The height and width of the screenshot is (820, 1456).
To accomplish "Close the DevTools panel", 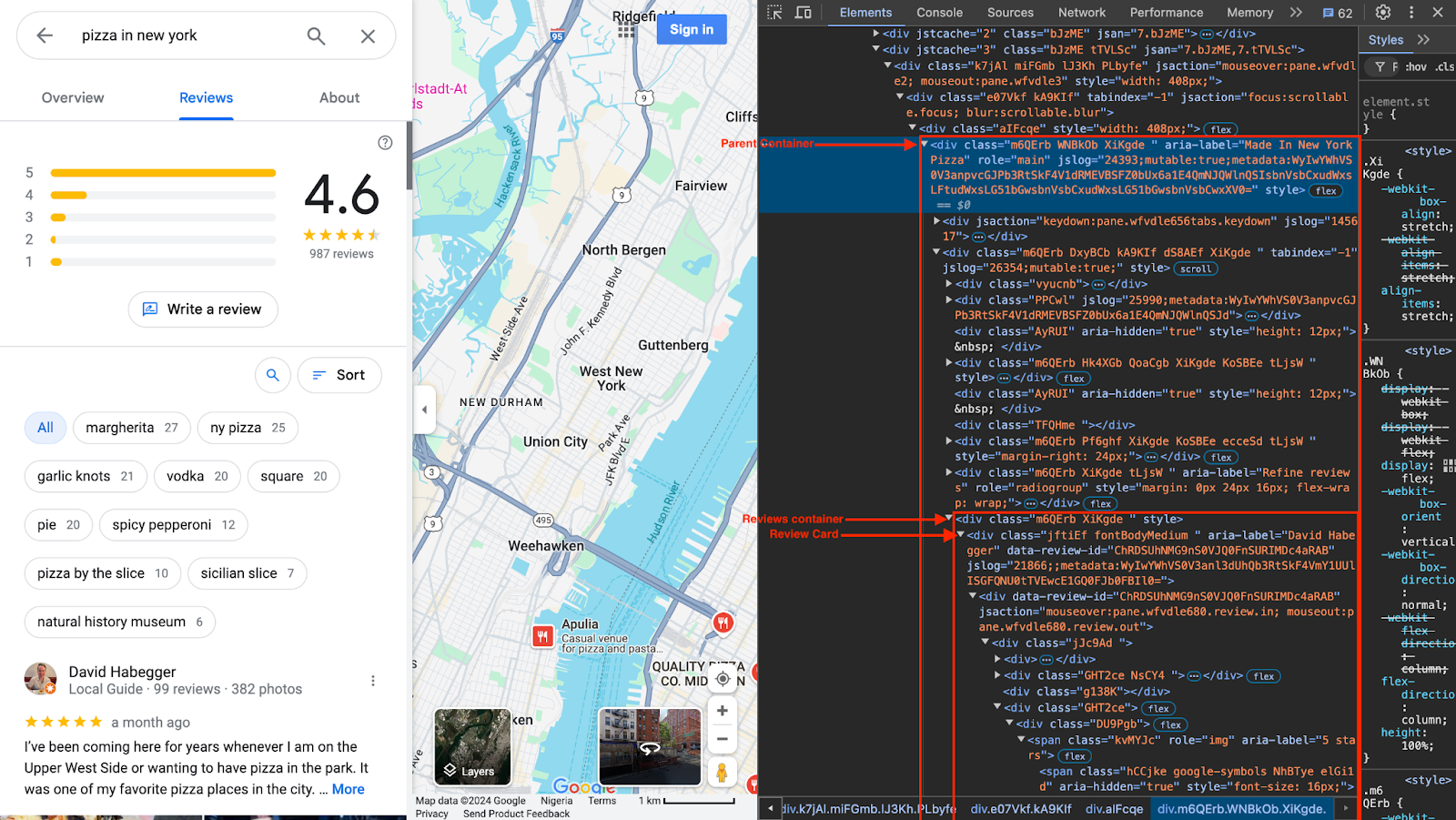I will click(1438, 13).
